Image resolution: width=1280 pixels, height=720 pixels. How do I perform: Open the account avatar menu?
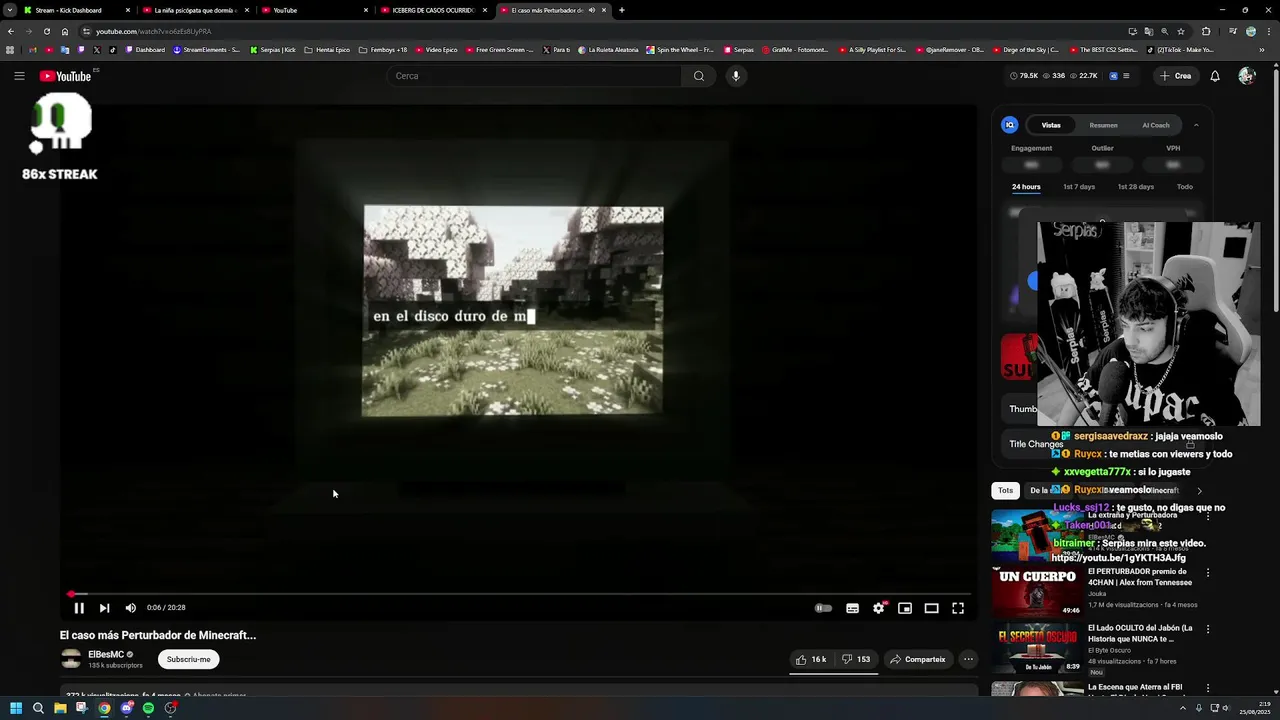click(1246, 76)
